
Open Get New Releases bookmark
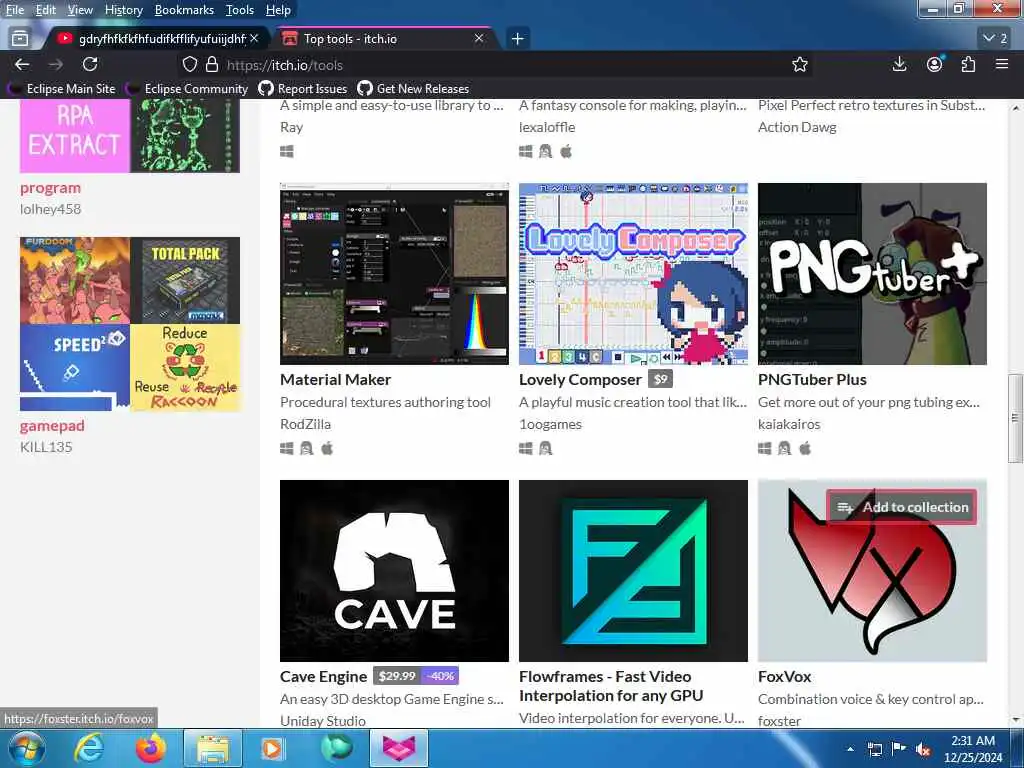point(413,89)
